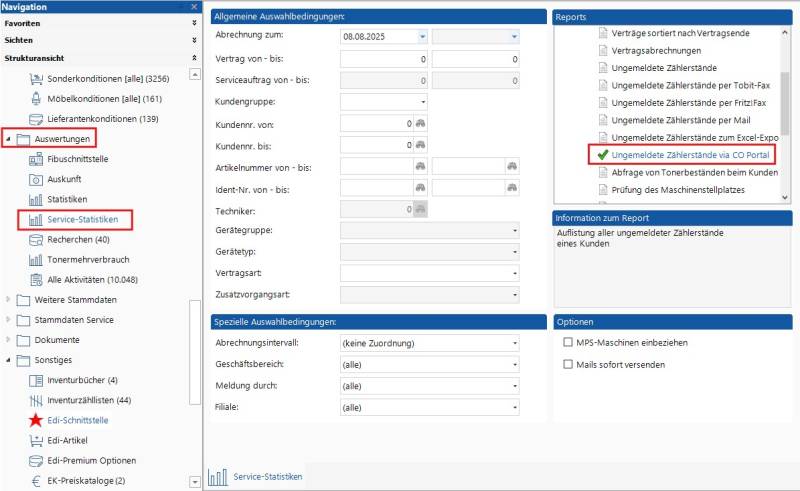The image size is (800, 491).
Task: Click the EK-Preiskataloge euro icon
Action: click(x=36, y=481)
